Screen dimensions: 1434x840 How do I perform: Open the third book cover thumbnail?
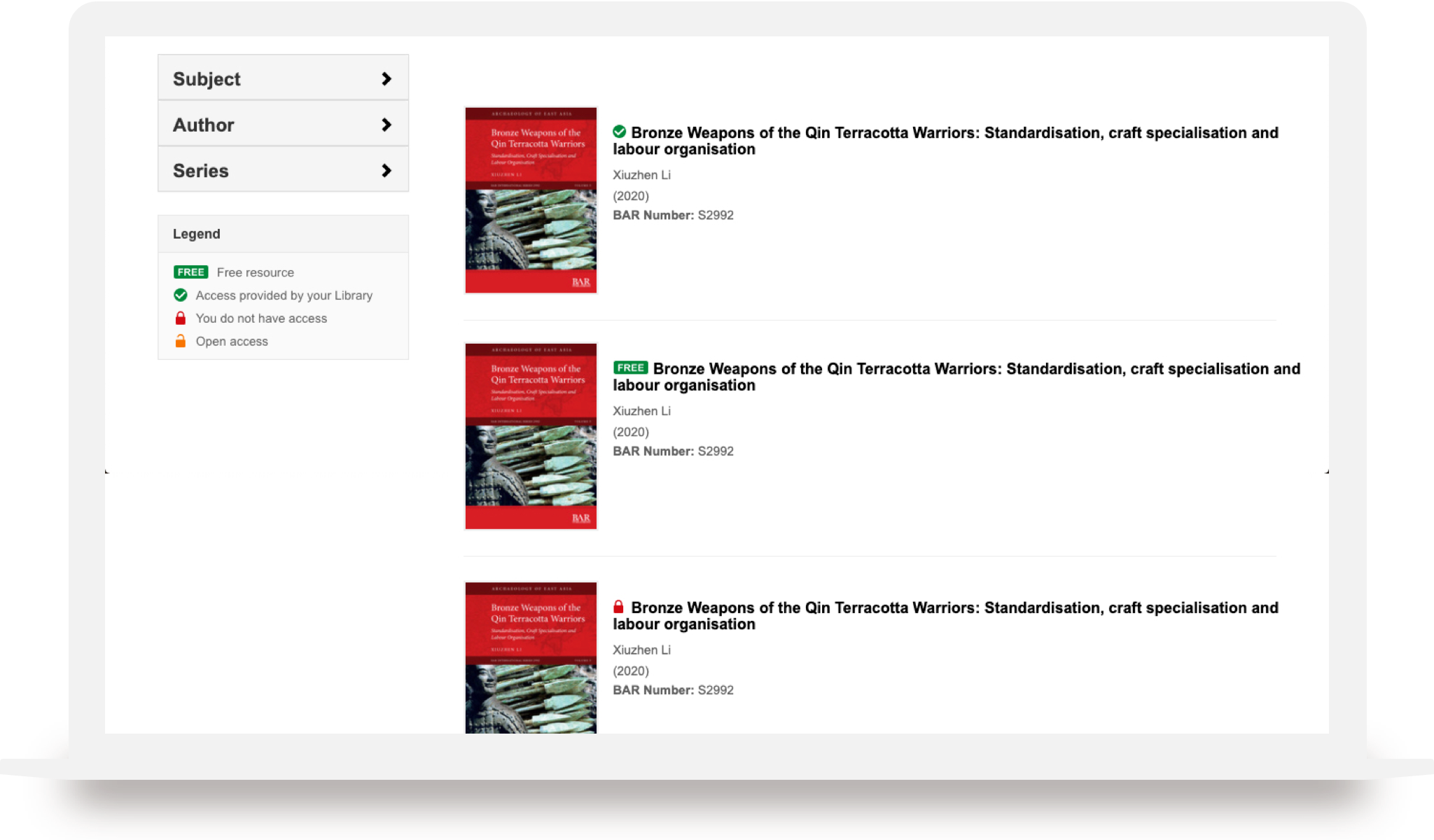tap(531, 657)
